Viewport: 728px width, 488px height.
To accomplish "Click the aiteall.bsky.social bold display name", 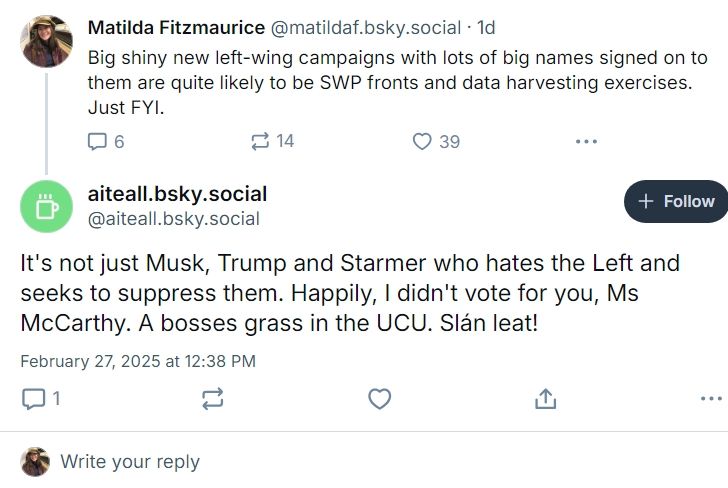I will (x=177, y=193).
